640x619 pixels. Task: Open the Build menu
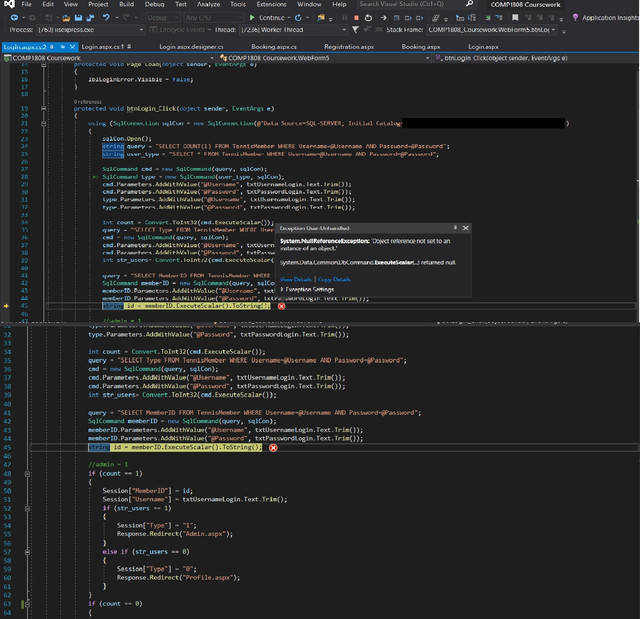click(126, 4)
